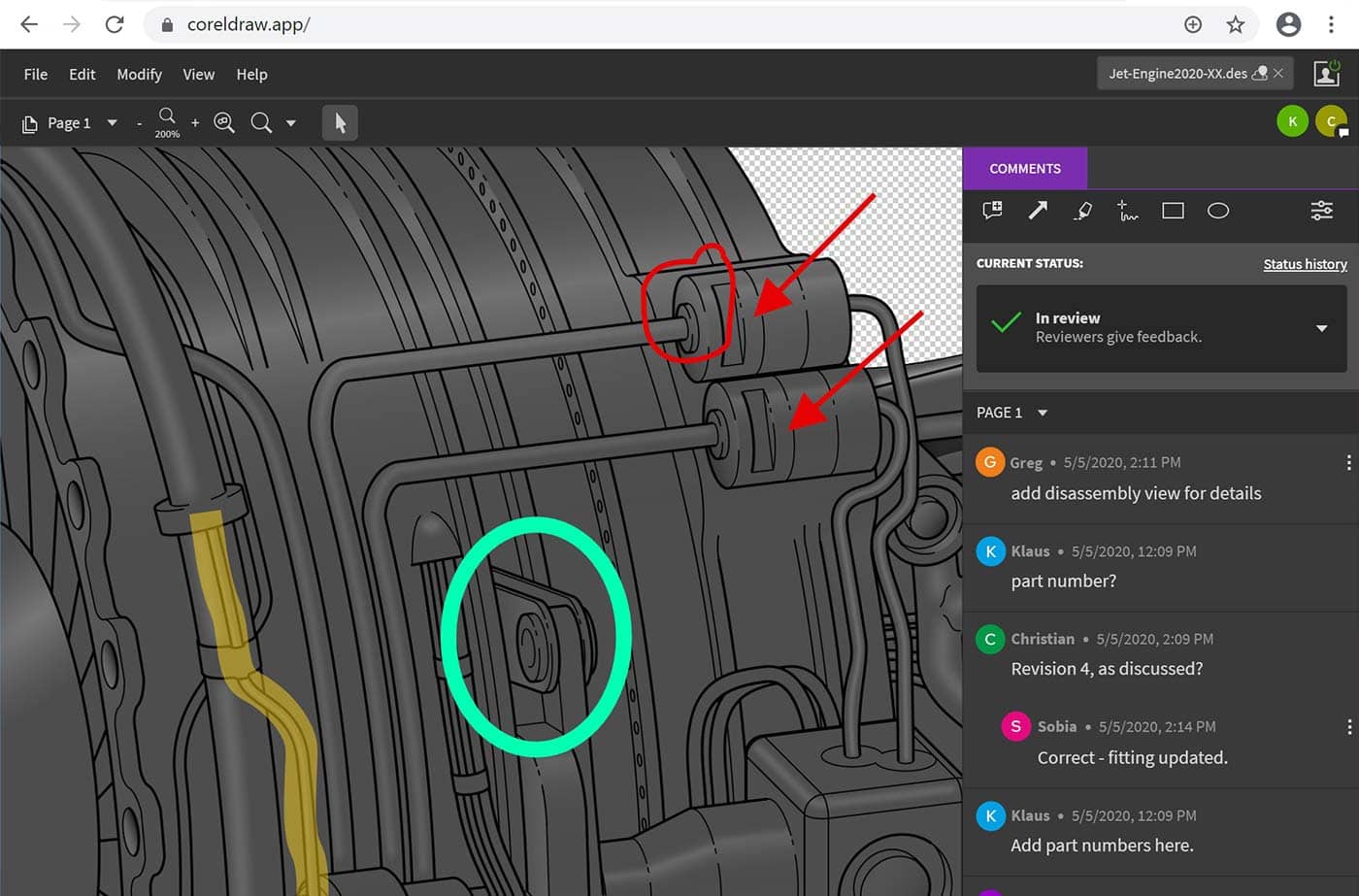Screen dimensions: 1359x896
Task: Open the zoom options dropdown arrow
Action: 291,123
